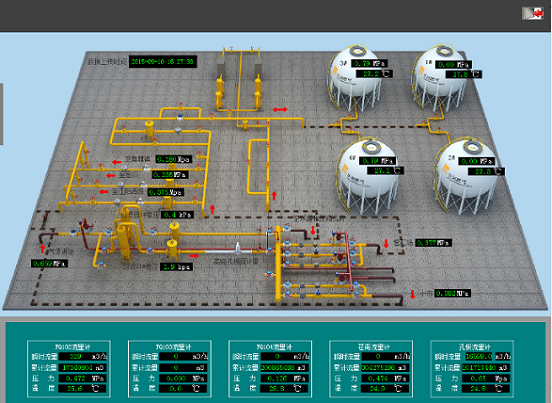Click the grey side handle on left edge
Screen dimensions: 552x403
1,114
